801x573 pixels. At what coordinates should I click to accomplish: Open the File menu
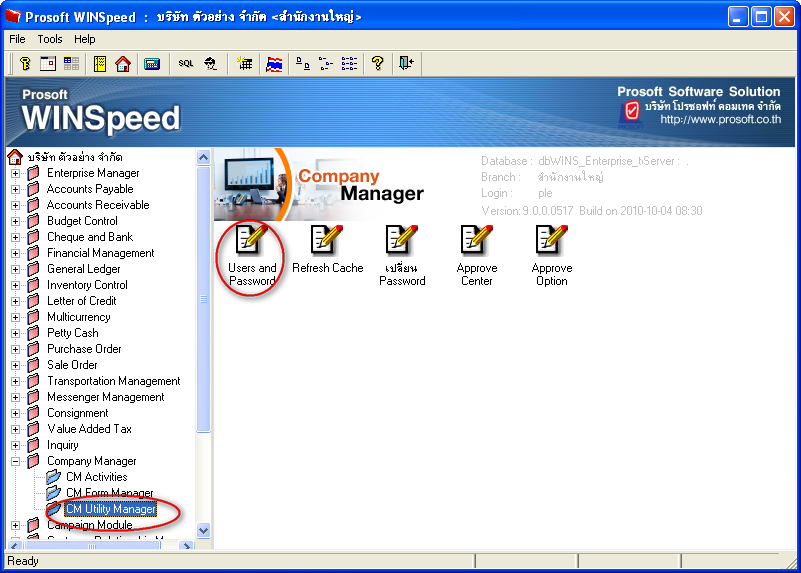pyautogui.click(x=17, y=39)
